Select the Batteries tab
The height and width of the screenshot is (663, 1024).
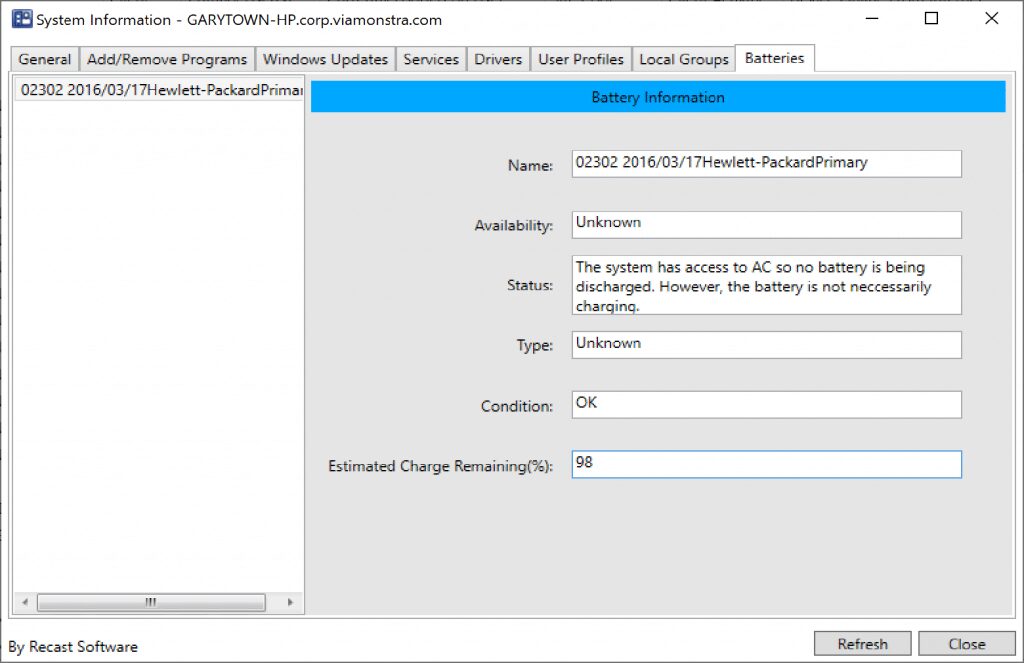(x=775, y=59)
